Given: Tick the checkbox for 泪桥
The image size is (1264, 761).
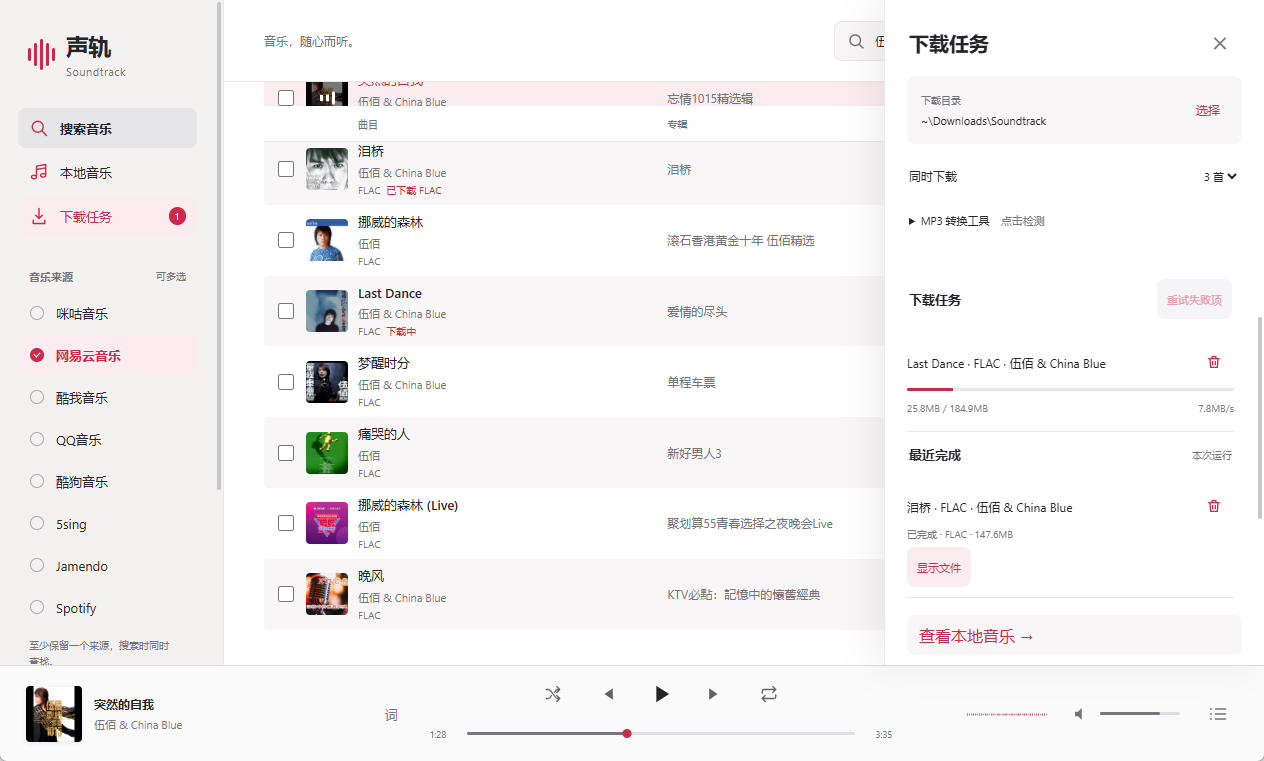Looking at the screenshot, I should click(286, 169).
